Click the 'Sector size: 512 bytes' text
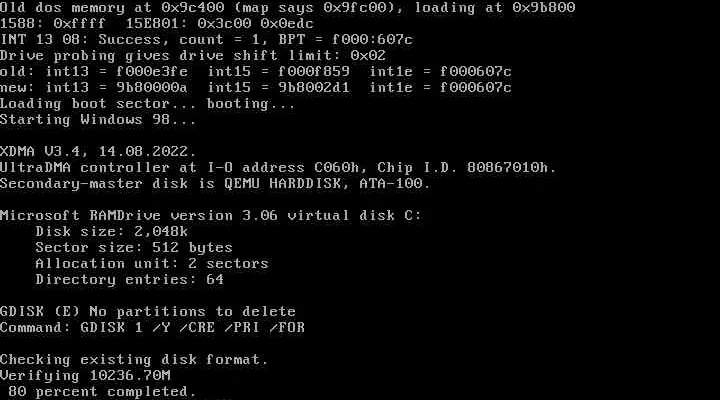Screen dimensions: 720x400 point(134,248)
